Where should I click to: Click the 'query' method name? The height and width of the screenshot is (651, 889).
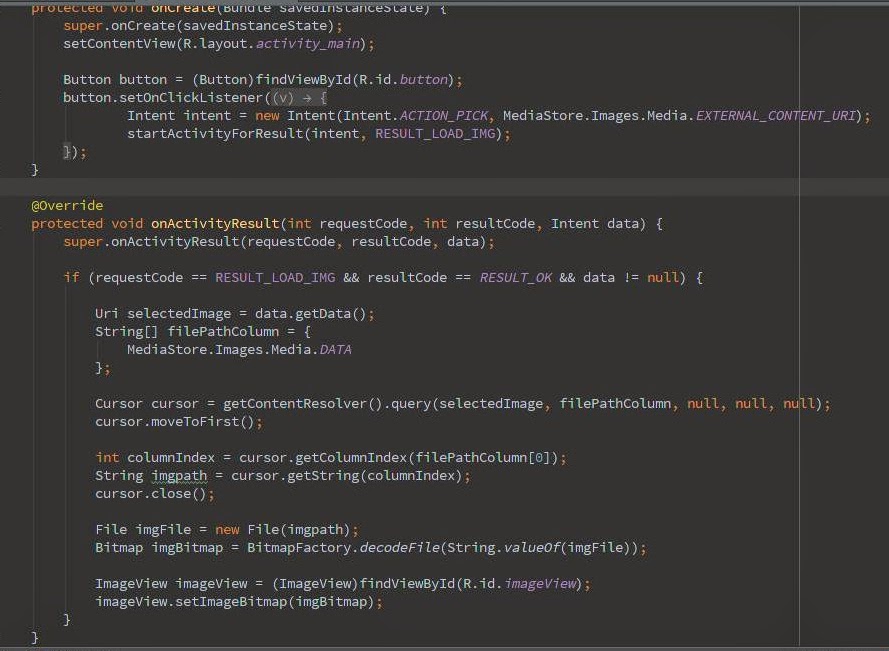pos(412,404)
